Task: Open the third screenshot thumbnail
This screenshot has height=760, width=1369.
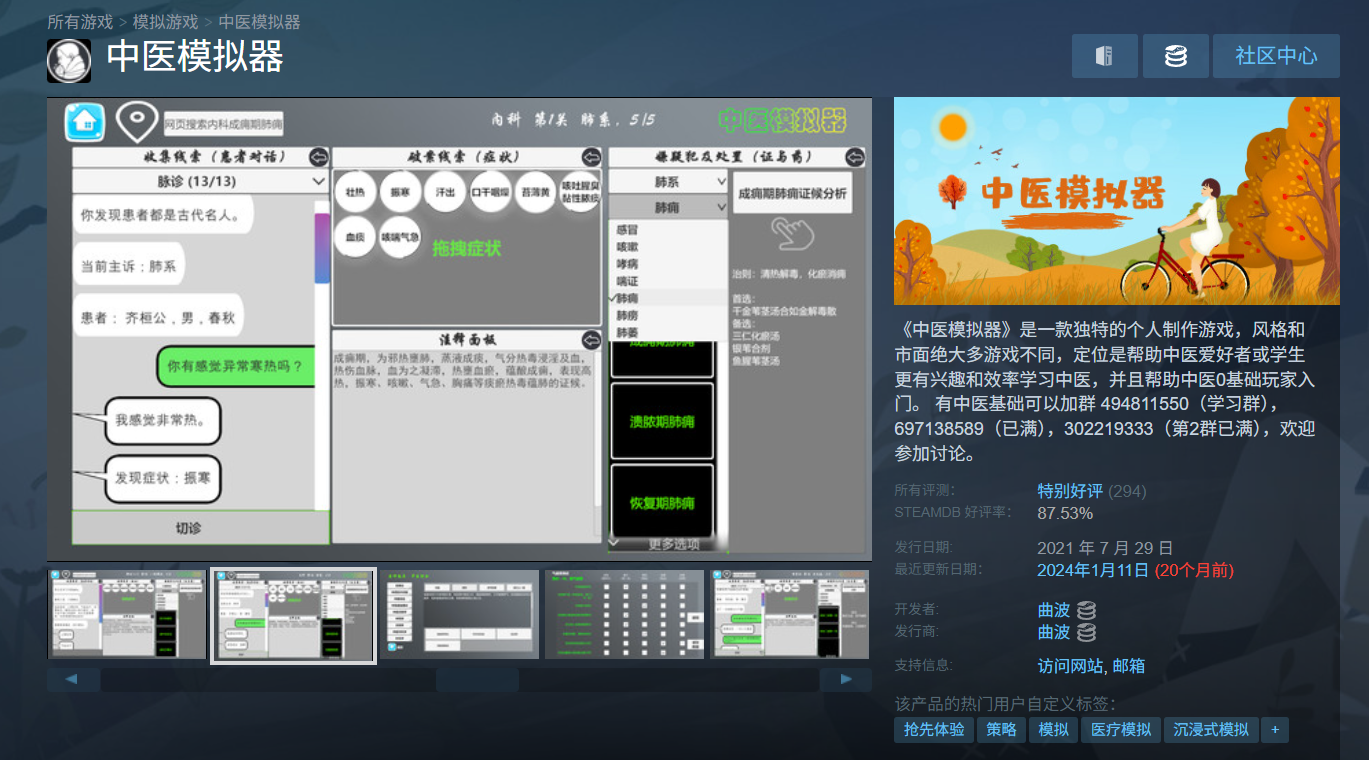Action: point(459,615)
